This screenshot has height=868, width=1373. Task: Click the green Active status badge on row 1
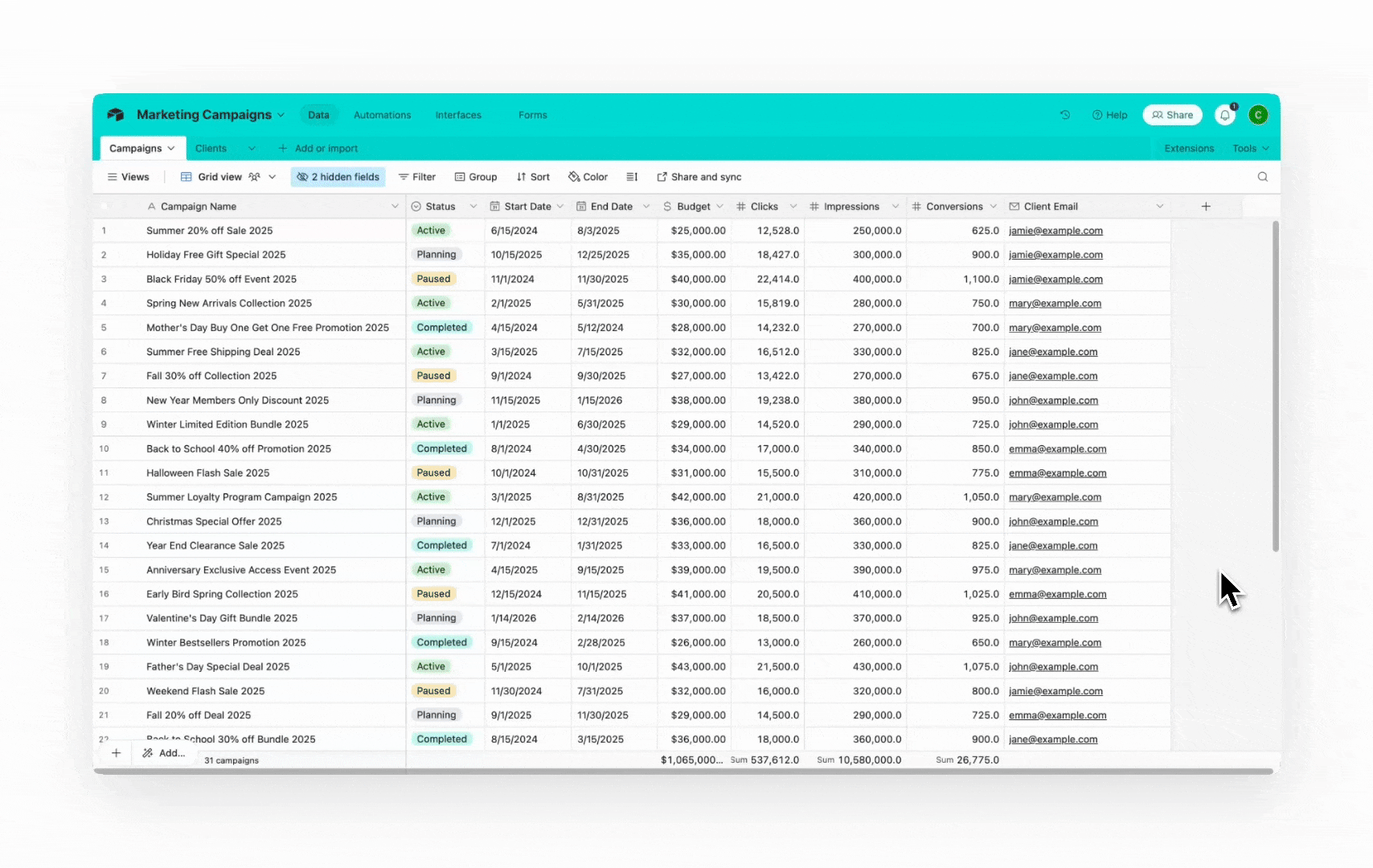coord(431,231)
